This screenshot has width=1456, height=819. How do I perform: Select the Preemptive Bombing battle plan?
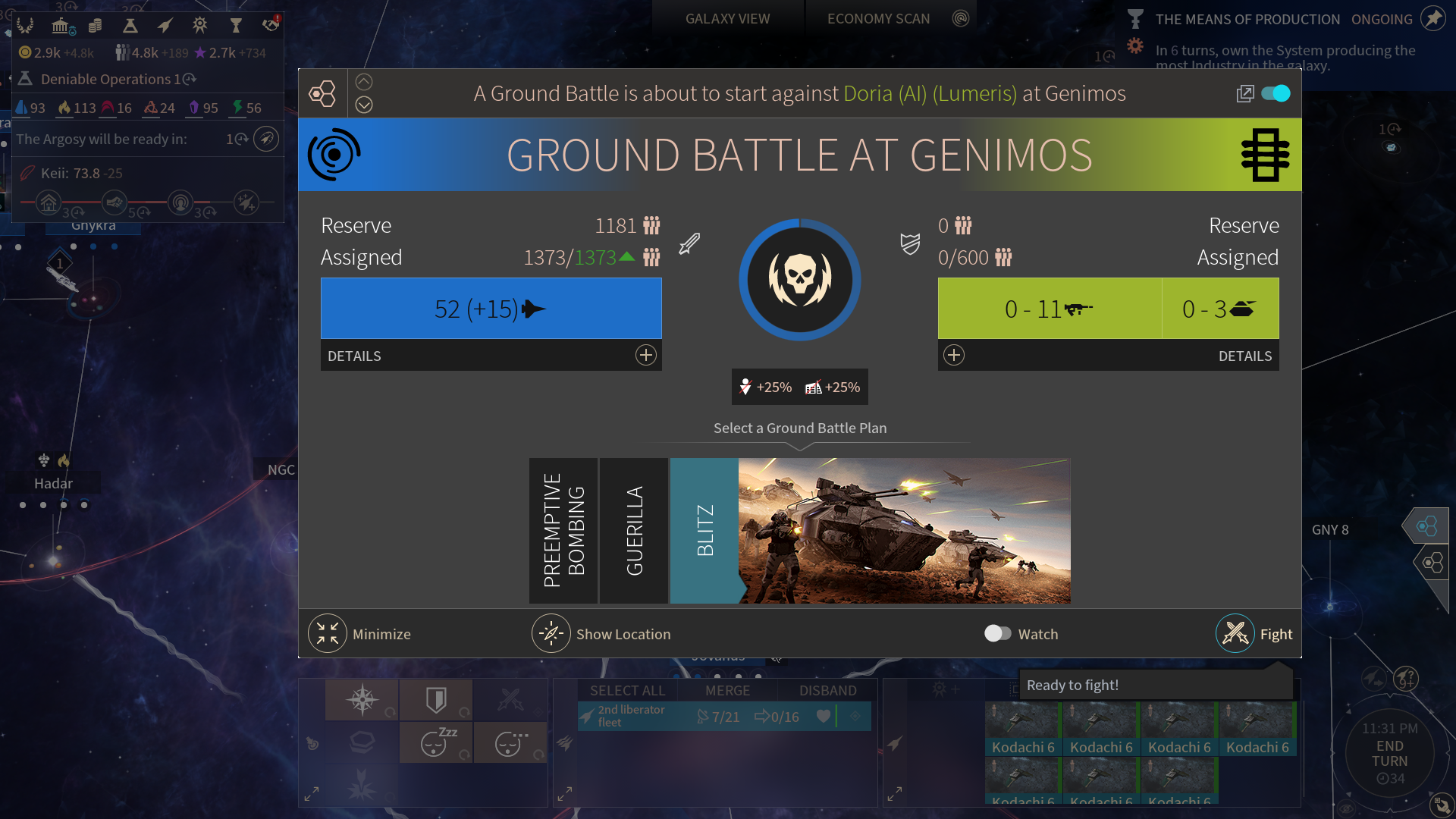pos(563,530)
